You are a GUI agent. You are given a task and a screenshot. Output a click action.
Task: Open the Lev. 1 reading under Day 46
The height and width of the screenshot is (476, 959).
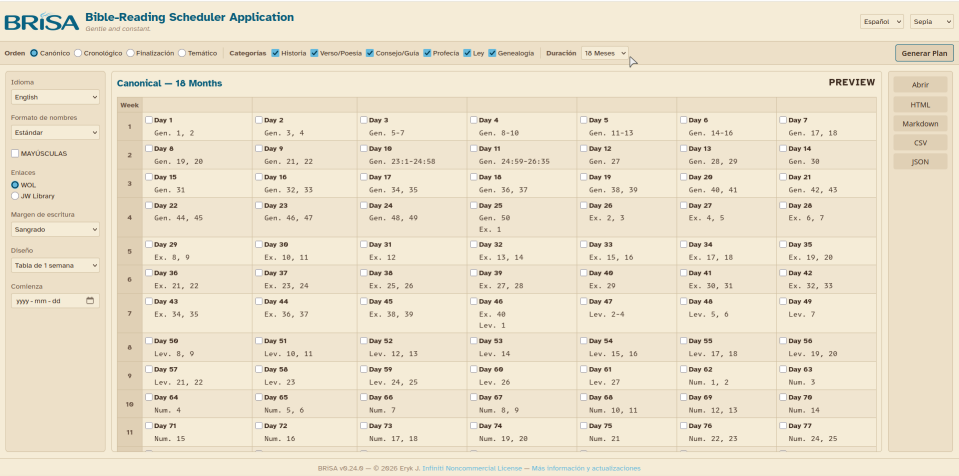[492, 325]
